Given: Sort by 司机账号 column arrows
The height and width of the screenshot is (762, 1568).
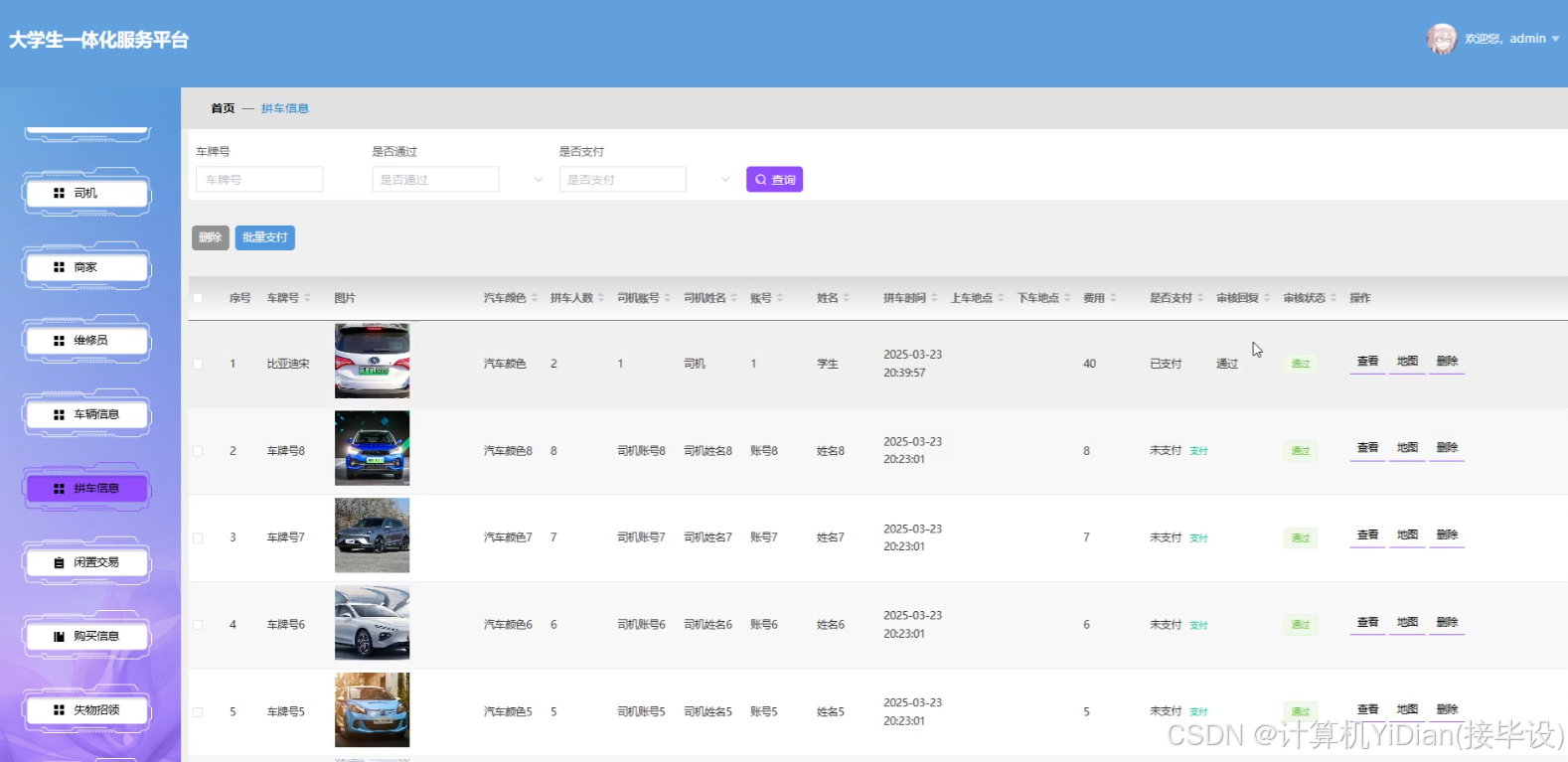Looking at the screenshot, I should 667,298.
